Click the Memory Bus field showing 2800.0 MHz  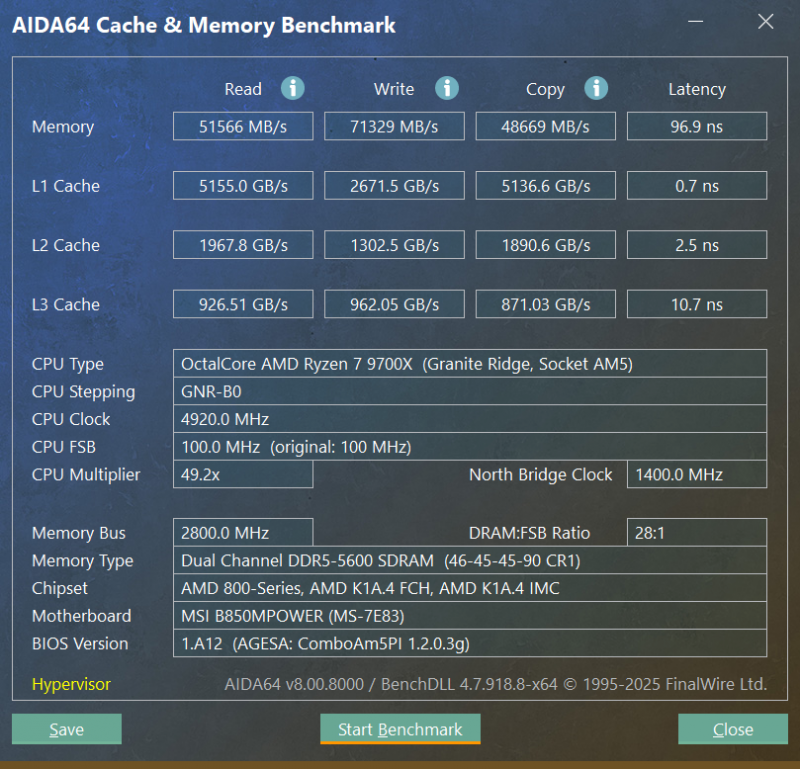point(242,533)
